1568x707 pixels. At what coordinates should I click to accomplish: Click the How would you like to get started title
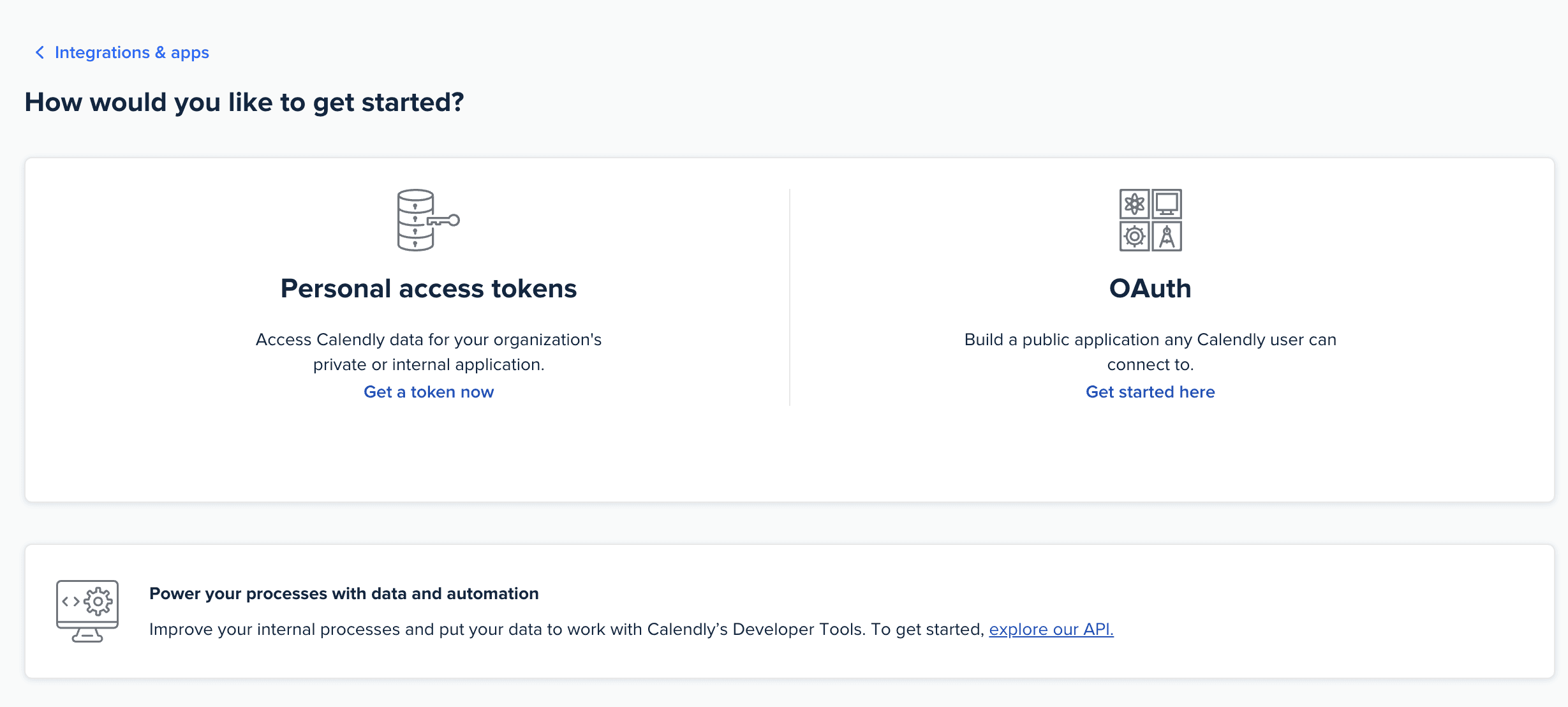point(244,102)
